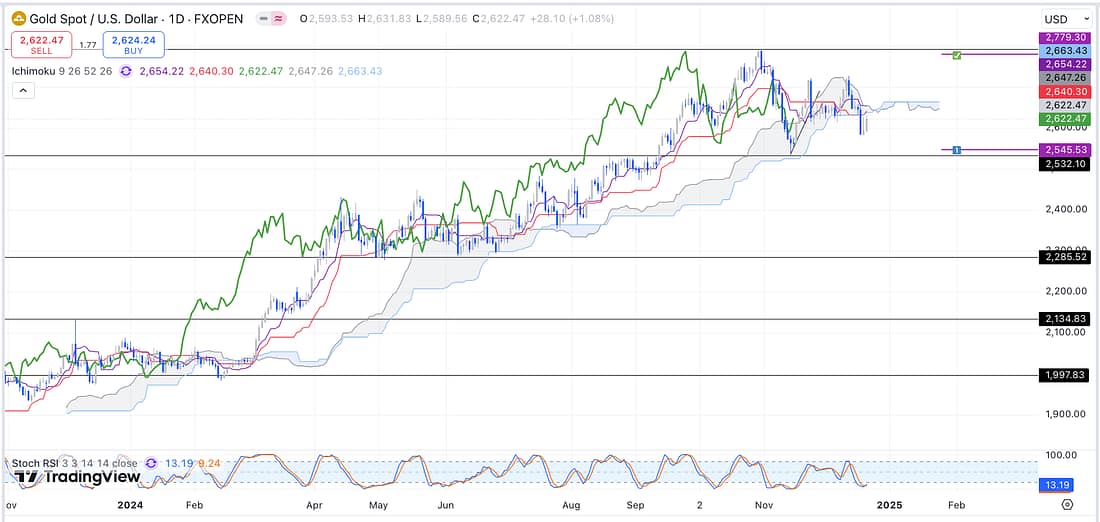Viewport: 1100px width, 522px height.
Task: Open chart settings gear at bottom right
Action: point(1067,505)
